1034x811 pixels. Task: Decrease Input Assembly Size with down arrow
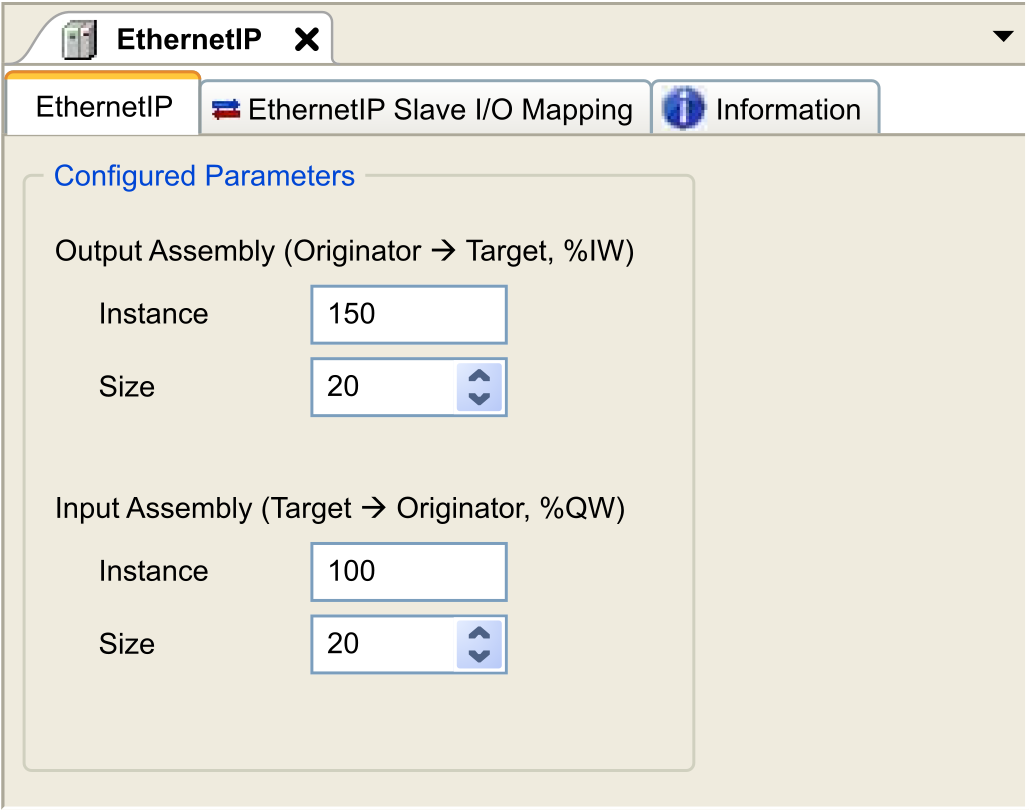pyautogui.click(x=479, y=656)
